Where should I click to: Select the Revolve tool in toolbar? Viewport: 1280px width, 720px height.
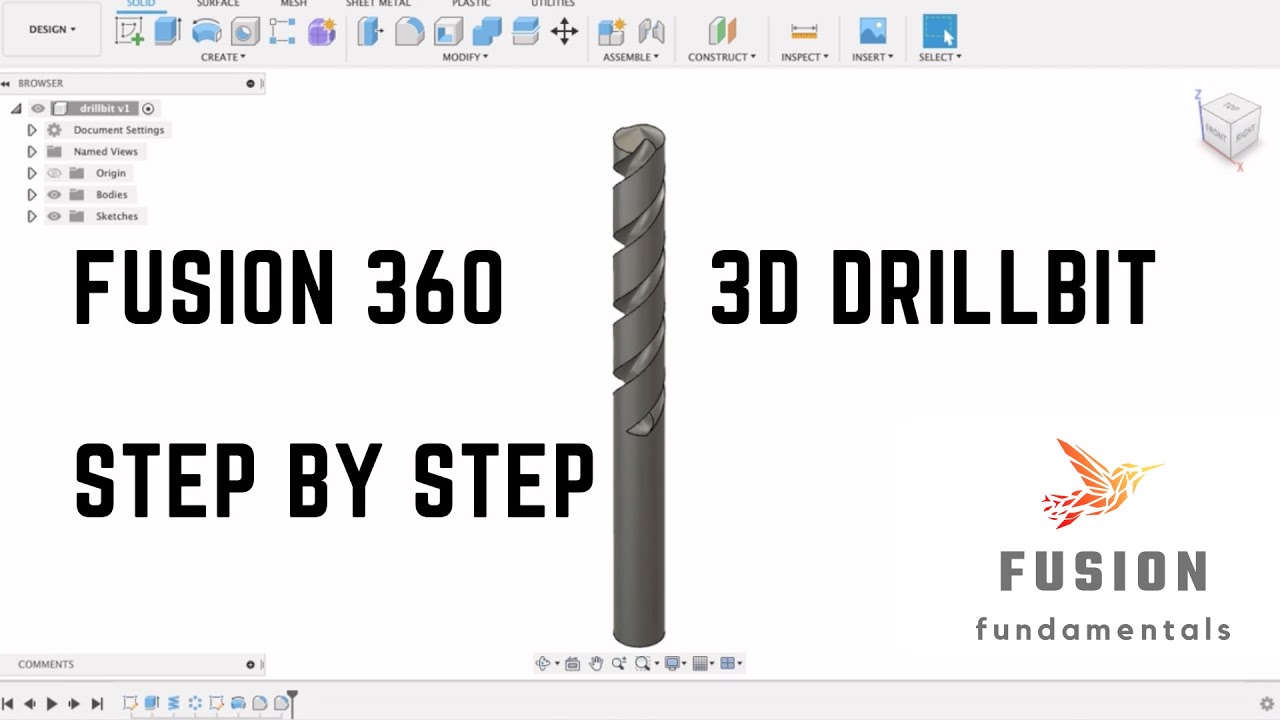[x=207, y=31]
